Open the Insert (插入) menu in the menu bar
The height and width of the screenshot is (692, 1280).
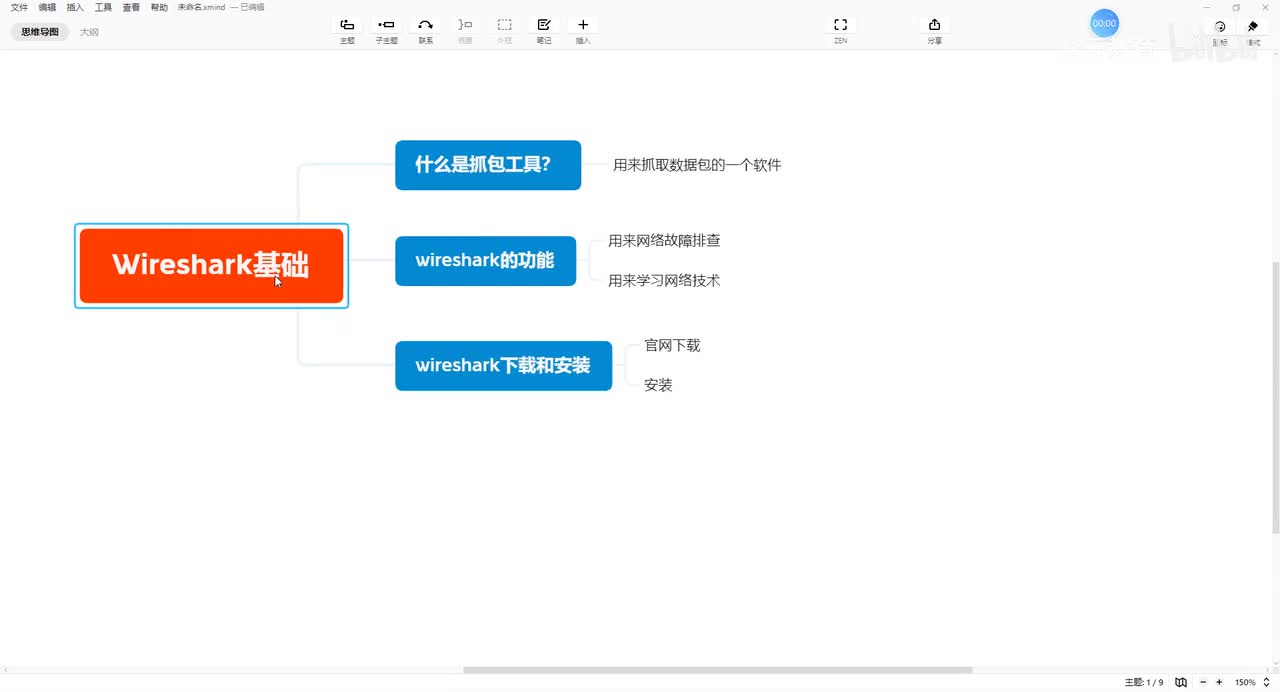click(75, 7)
